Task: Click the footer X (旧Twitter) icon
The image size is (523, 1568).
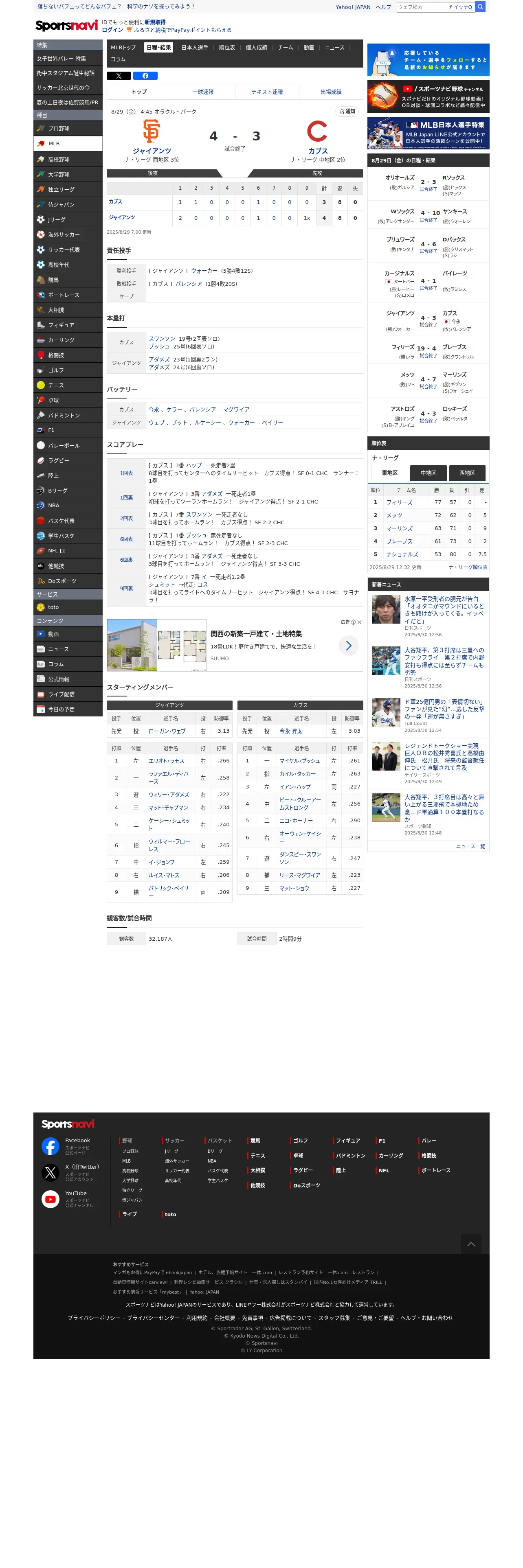Action: point(51,1172)
